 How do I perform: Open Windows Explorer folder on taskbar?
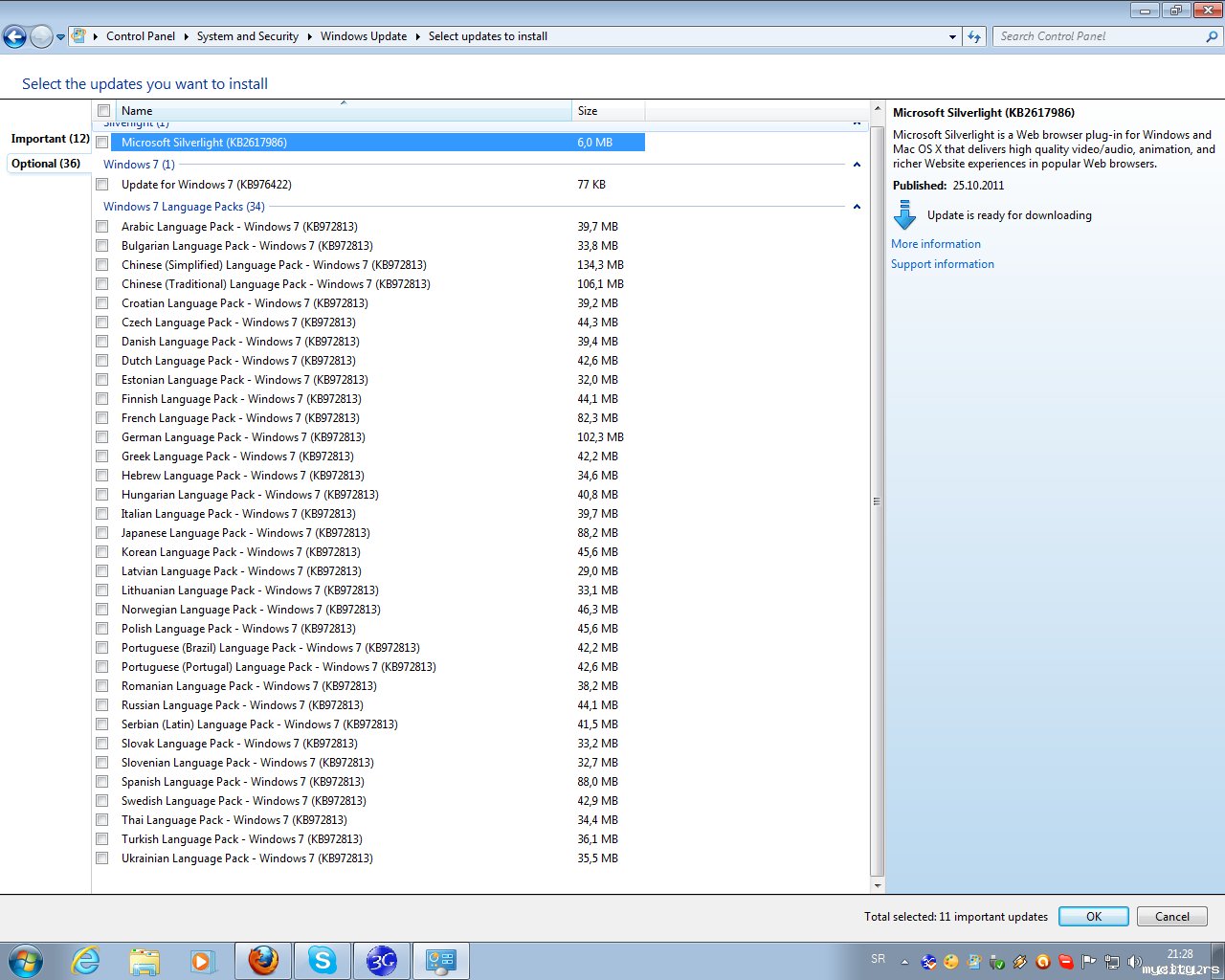[145, 961]
